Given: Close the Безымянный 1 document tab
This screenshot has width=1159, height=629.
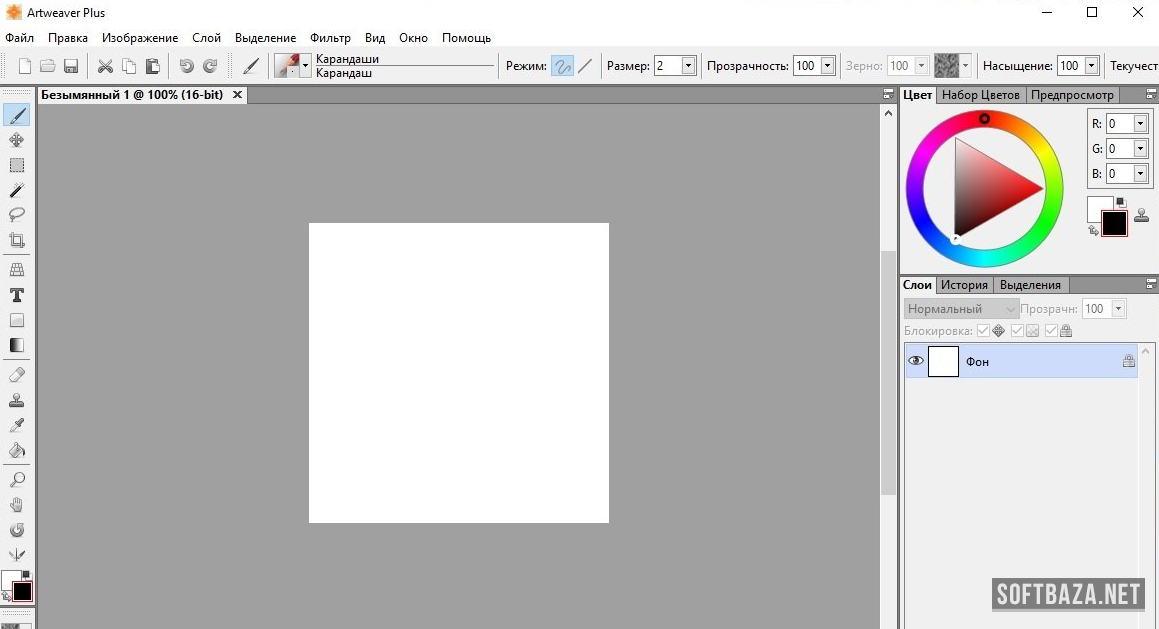Looking at the screenshot, I should tap(237, 95).
